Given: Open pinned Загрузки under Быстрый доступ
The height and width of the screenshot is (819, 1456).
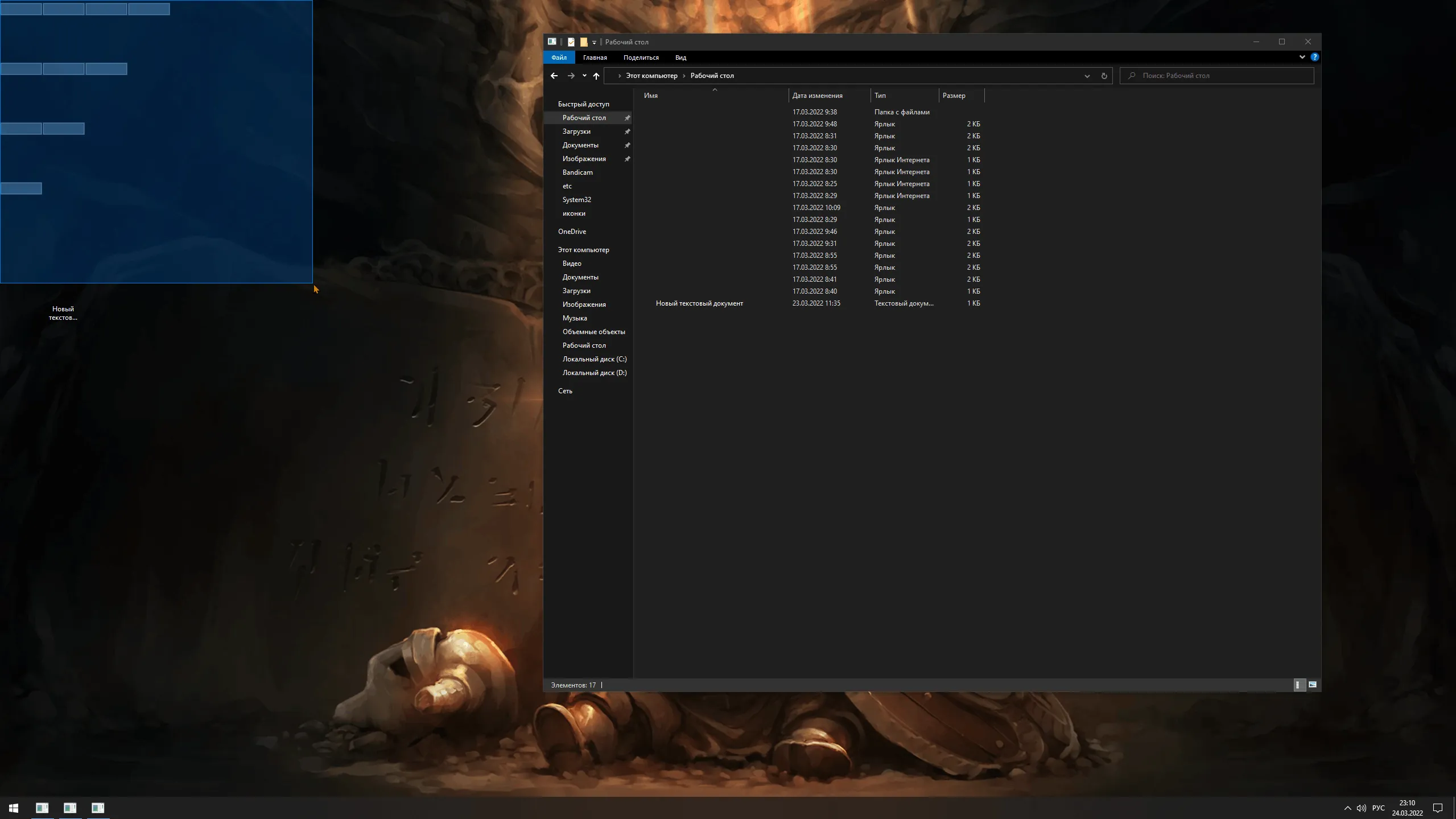Looking at the screenshot, I should click(x=576, y=131).
